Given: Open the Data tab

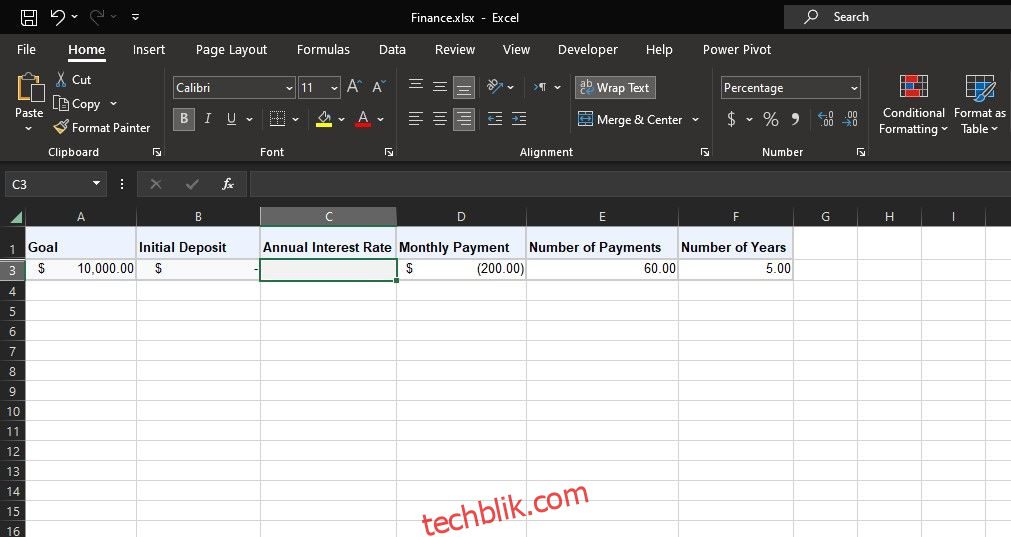Looking at the screenshot, I should tap(392, 50).
